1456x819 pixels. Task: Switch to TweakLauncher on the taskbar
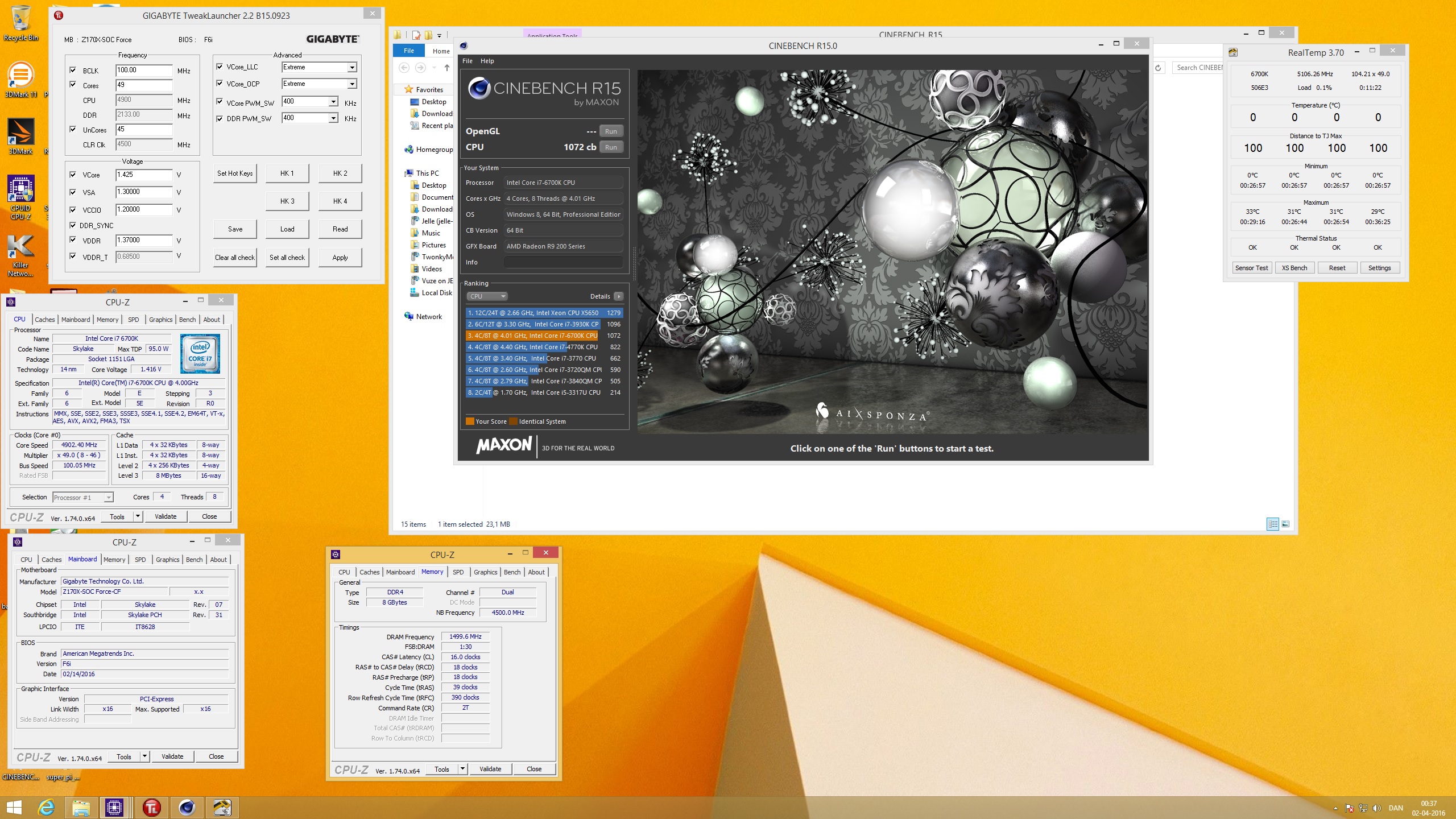151,807
